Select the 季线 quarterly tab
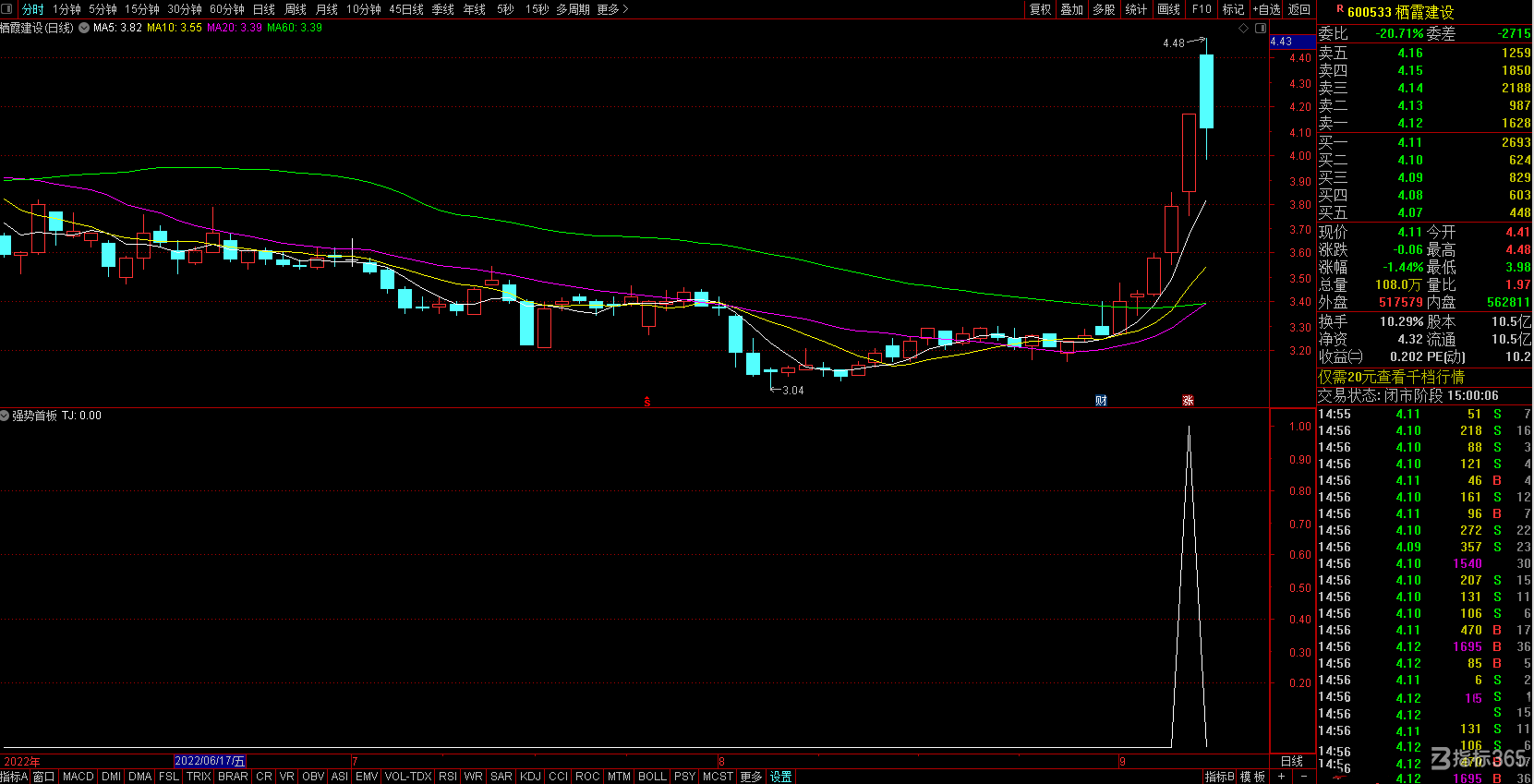This screenshot has height=784, width=1534. (443, 9)
